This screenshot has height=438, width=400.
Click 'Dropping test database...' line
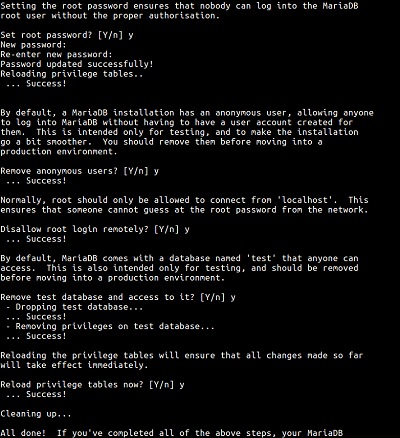74,307
